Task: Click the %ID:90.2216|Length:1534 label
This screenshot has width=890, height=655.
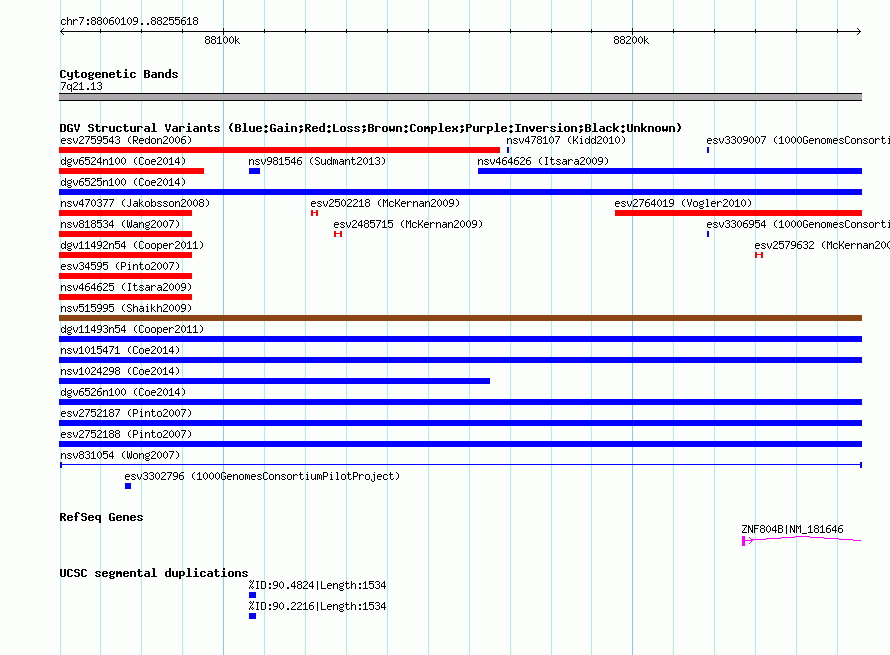Action: tap(317, 606)
